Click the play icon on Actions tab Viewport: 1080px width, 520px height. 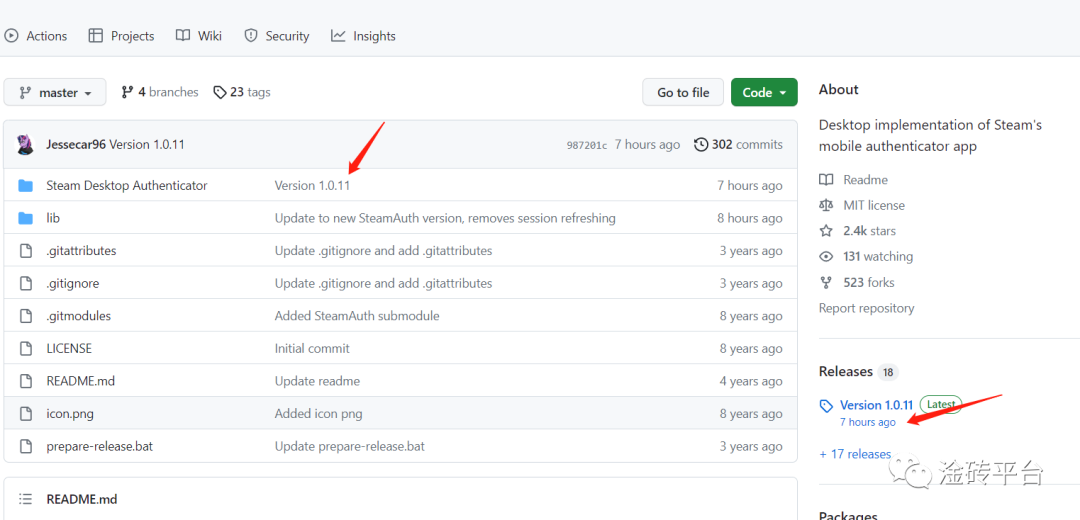coord(11,36)
